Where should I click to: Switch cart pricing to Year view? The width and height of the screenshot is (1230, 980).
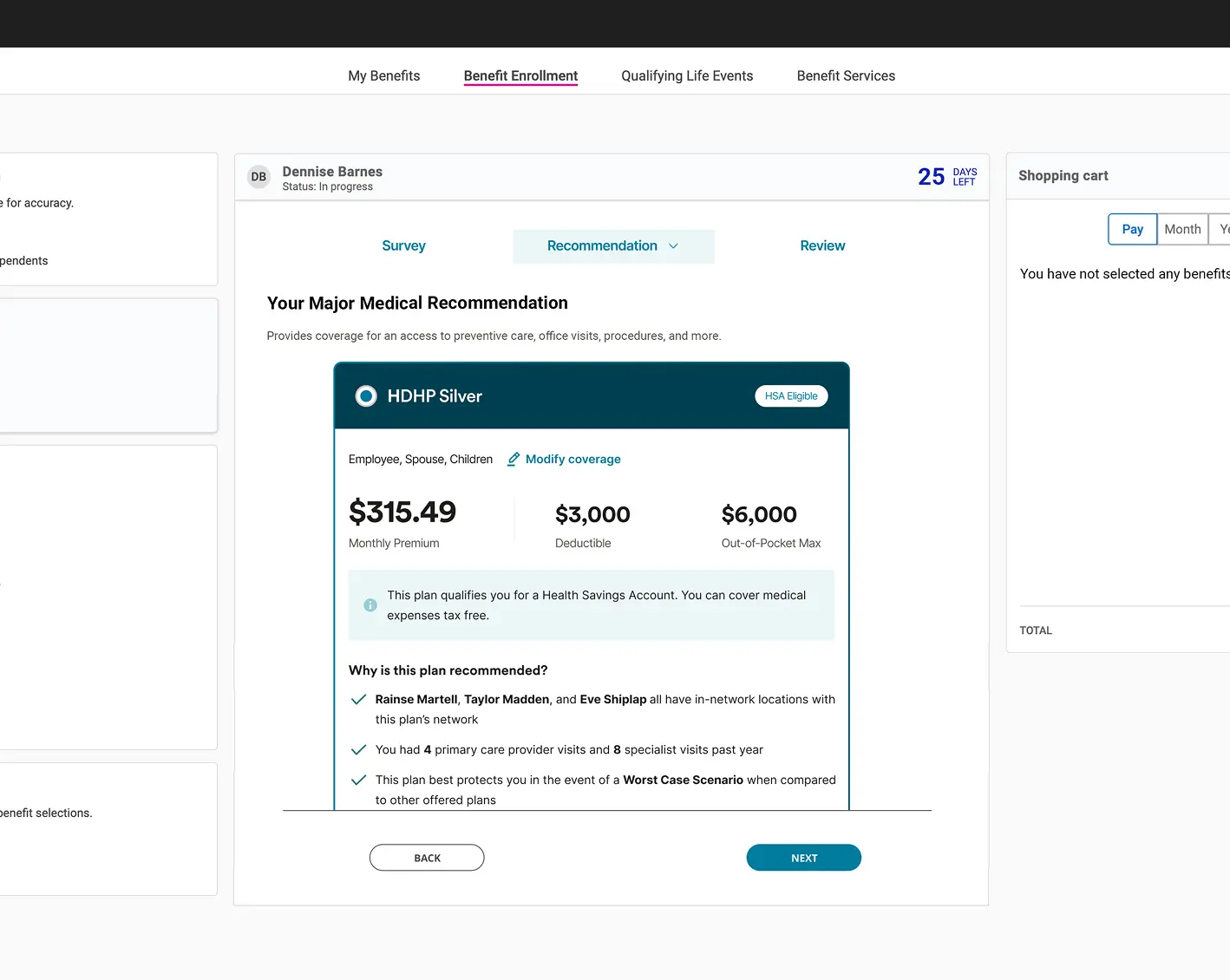coord(1223,229)
